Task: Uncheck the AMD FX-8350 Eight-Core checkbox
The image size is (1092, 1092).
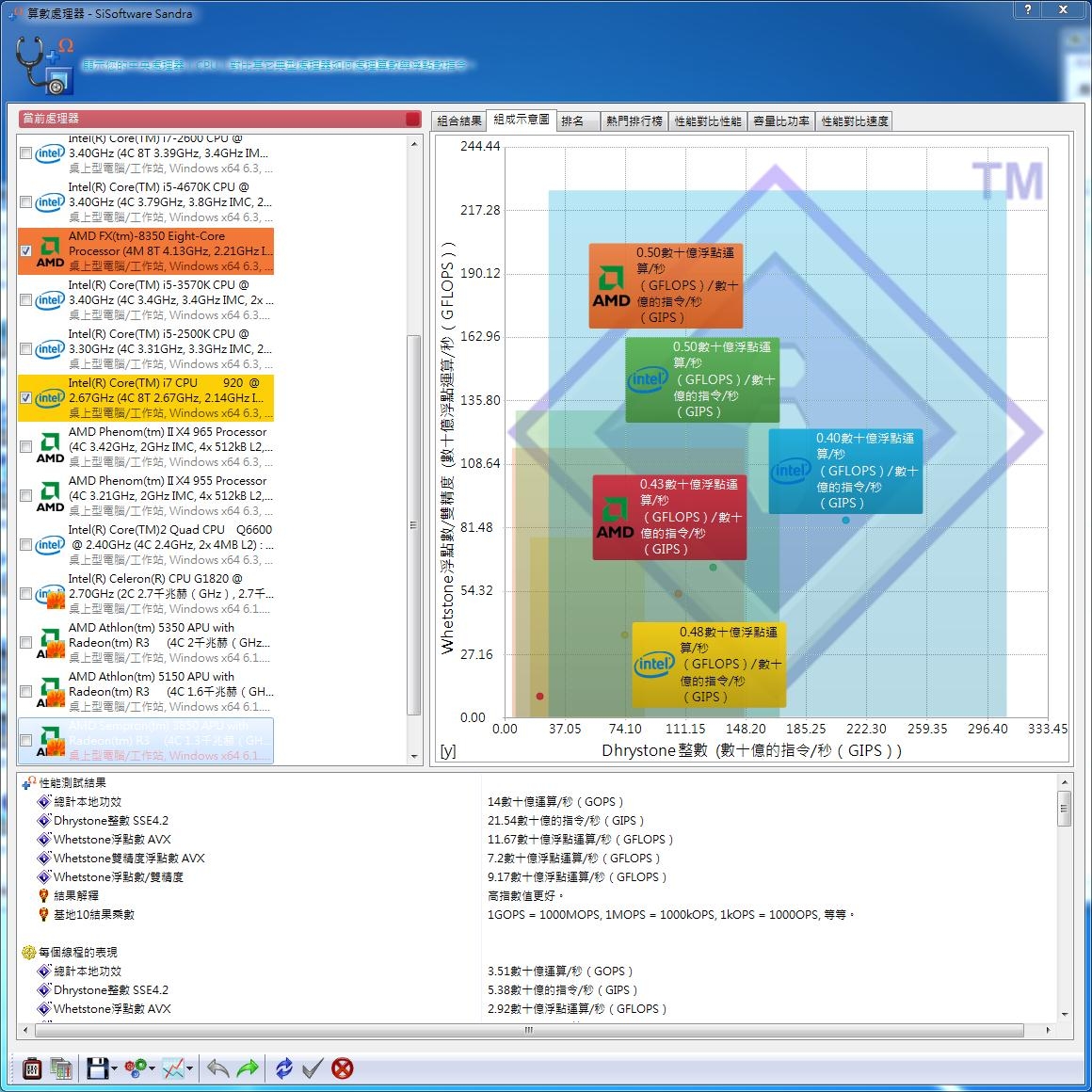Action: (x=25, y=250)
